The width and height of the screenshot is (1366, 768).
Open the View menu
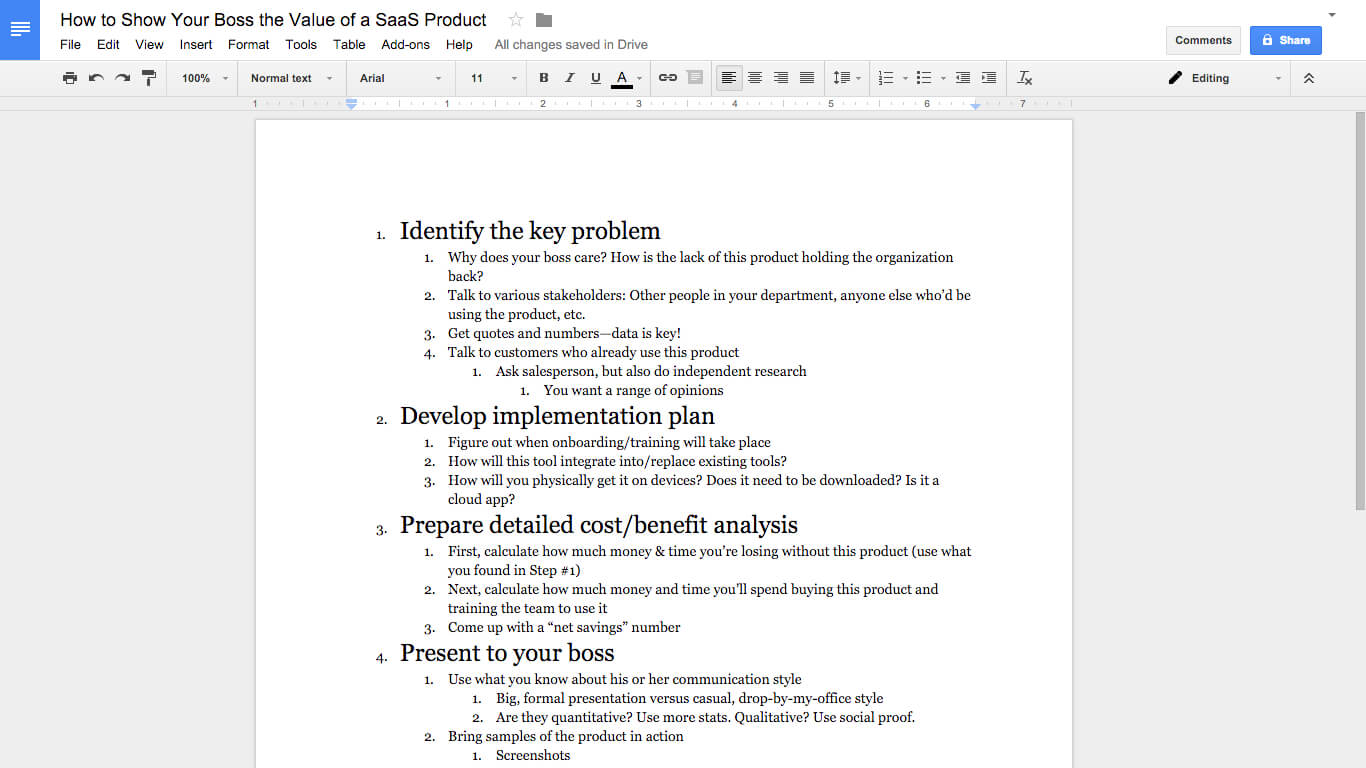(x=149, y=45)
